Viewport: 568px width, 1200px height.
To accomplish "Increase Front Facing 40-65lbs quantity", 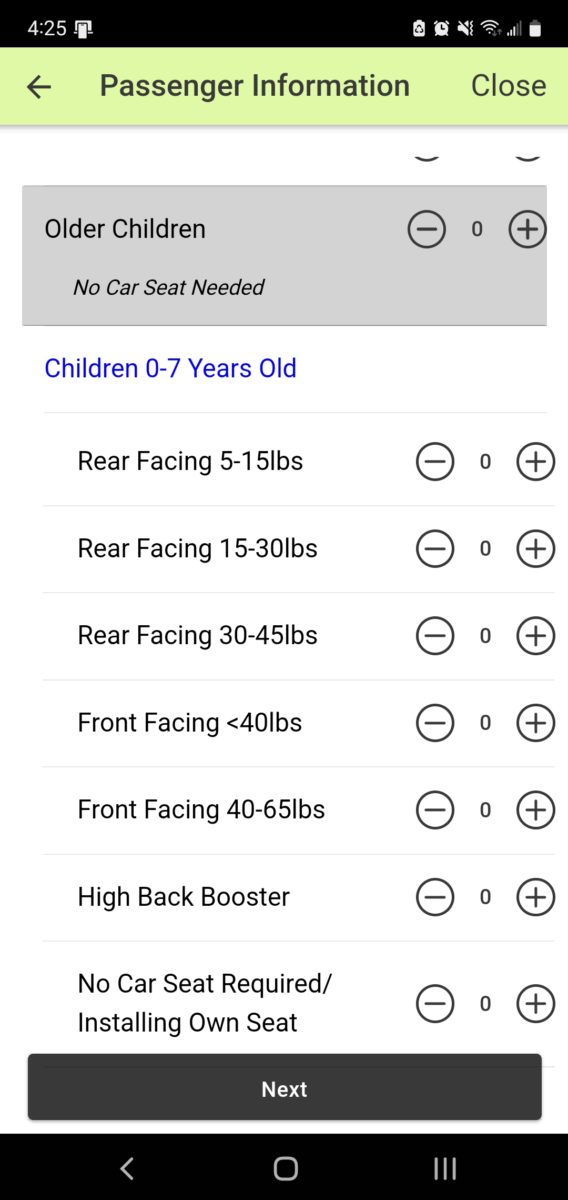I will click(x=535, y=810).
